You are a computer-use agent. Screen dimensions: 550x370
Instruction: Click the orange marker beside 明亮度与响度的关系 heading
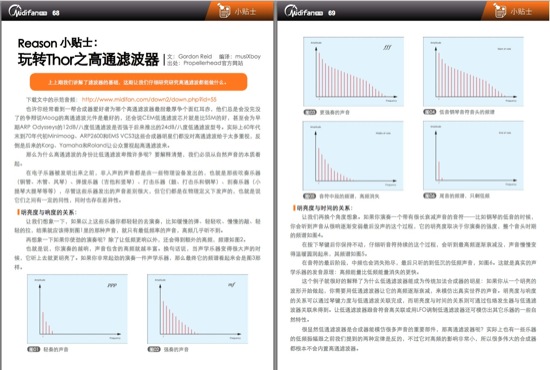(x=18, y=212)
